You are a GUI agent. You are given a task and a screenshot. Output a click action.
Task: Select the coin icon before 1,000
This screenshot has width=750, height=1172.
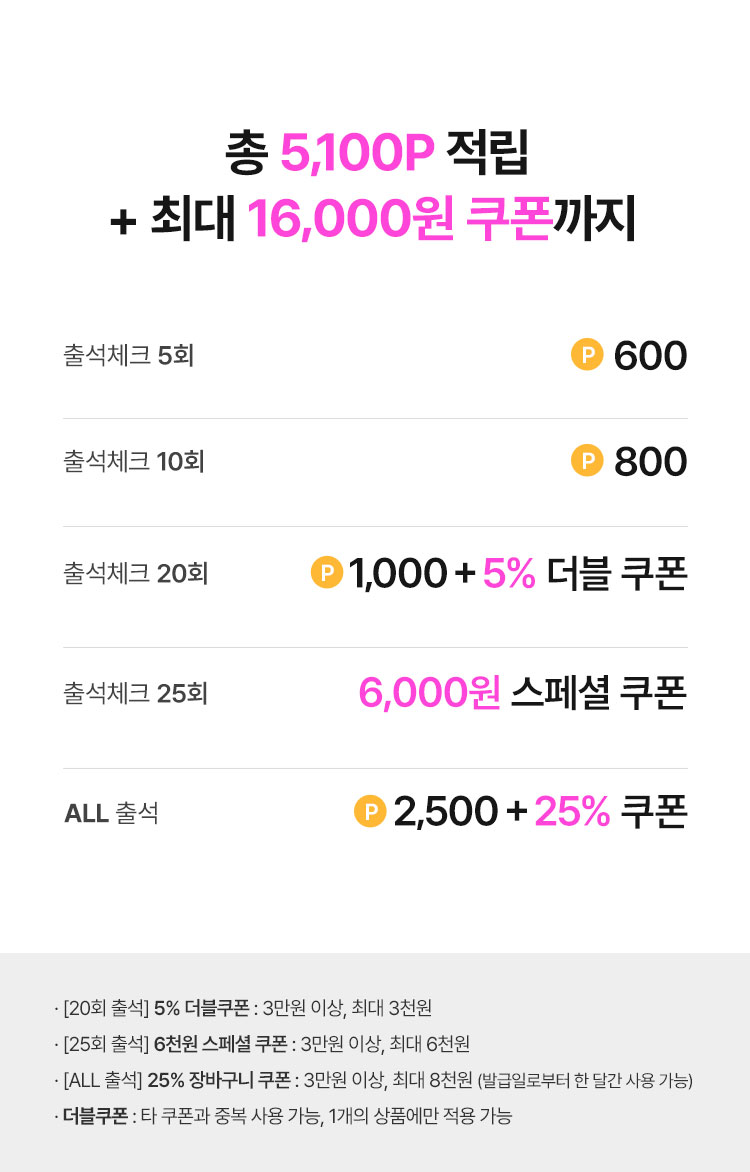(327, 573)
